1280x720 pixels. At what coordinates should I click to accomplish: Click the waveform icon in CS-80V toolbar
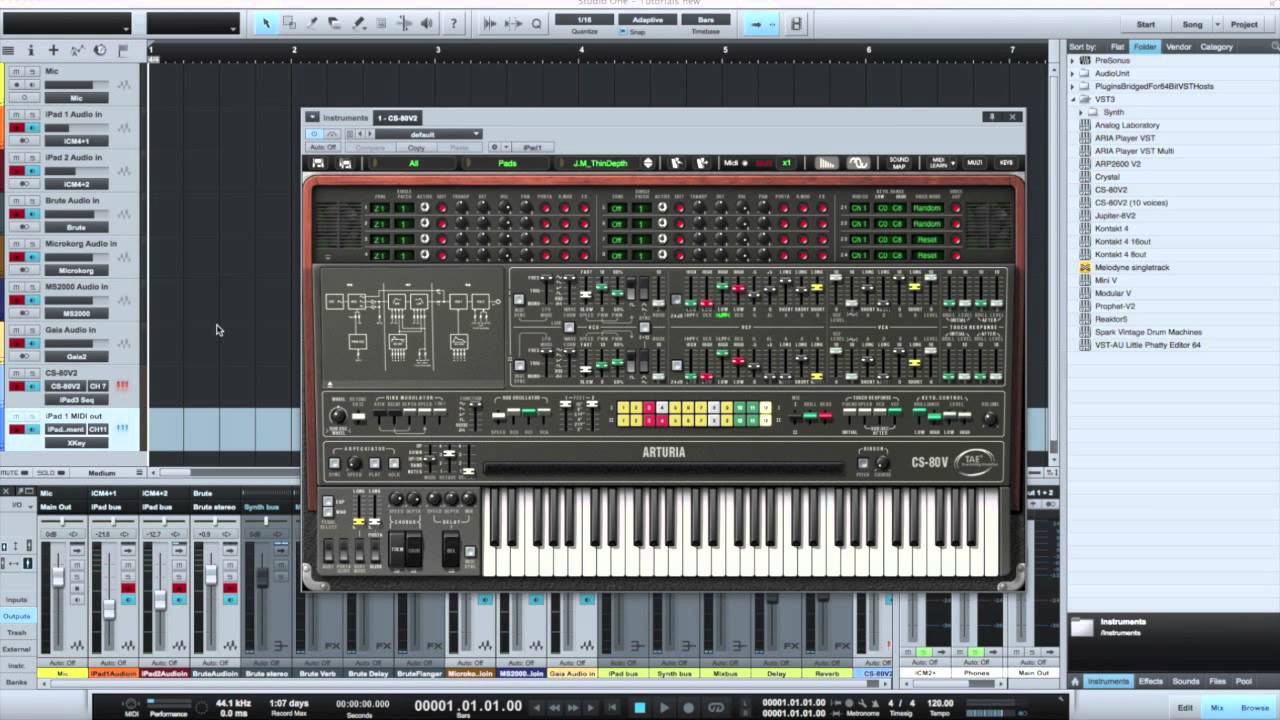pos(859,163)
